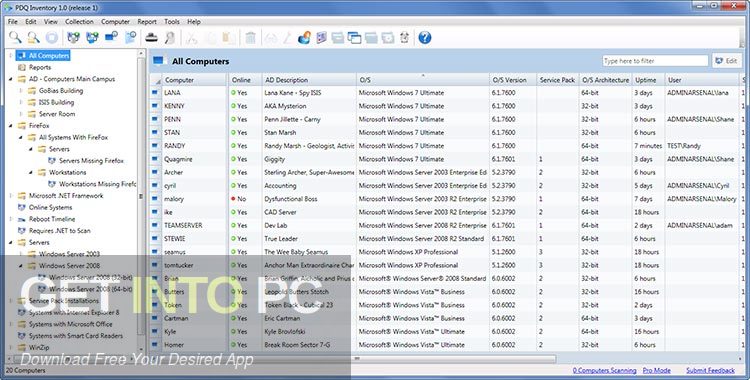Viewport: 750px width, 380px height.
Task: Open the File menu
Action: pyautogui.click(x=13, y=22)
